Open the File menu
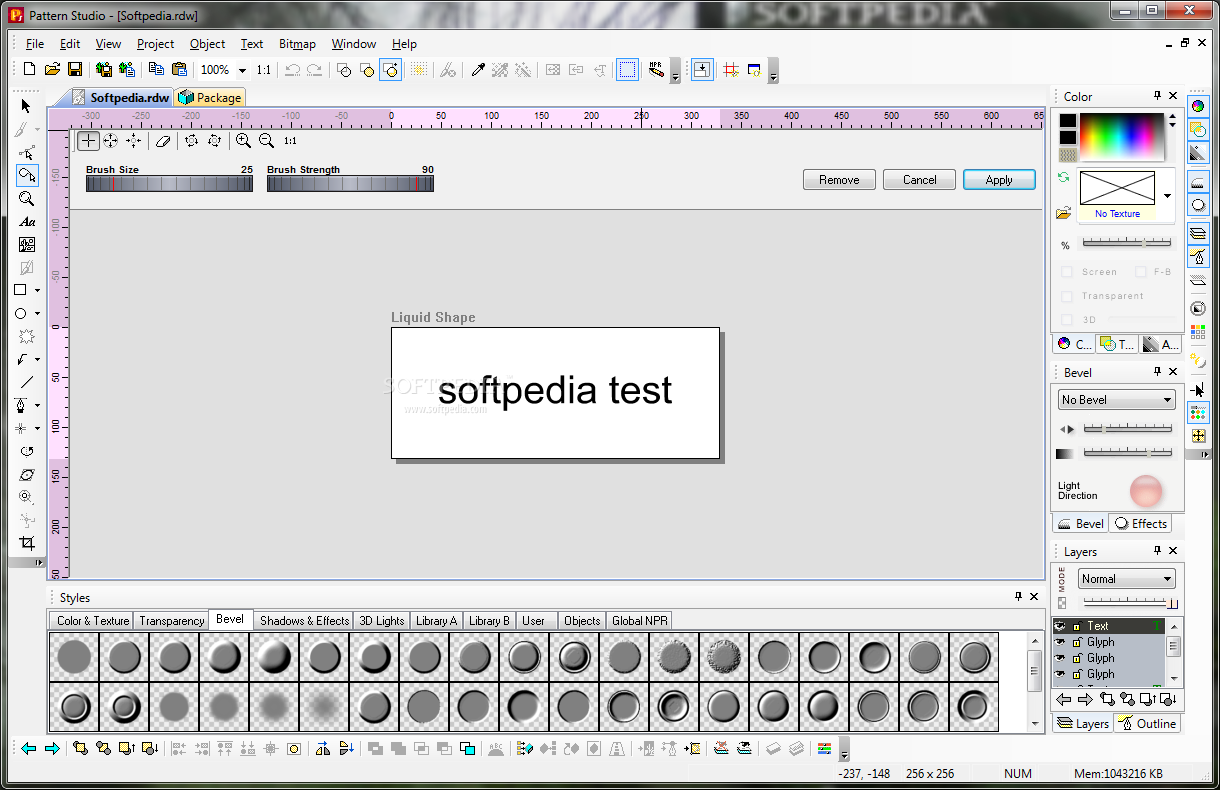The height and width of the screenshot is (790, 1220). click(35, 44)
